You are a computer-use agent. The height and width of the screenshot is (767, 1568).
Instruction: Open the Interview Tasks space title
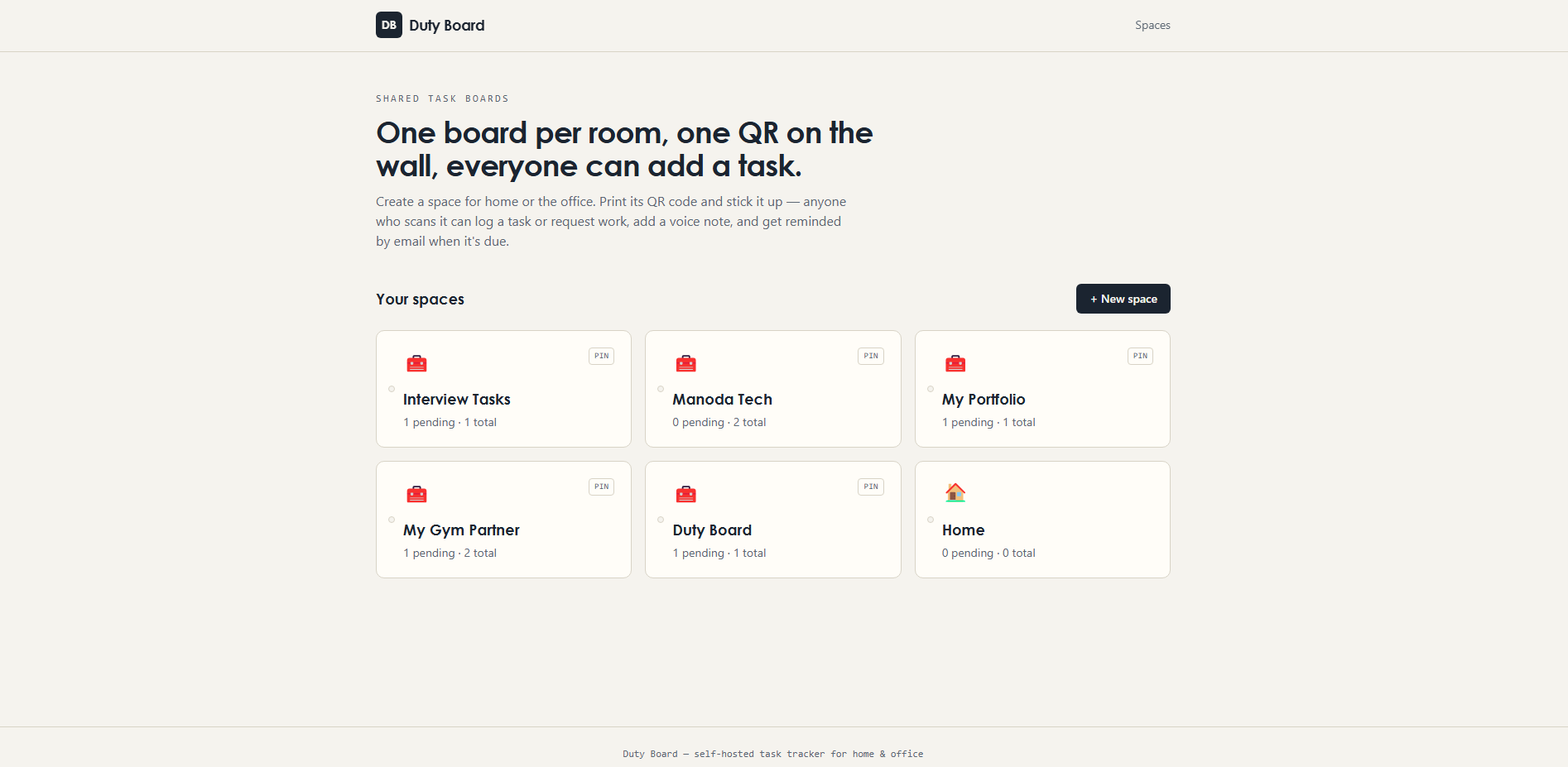point(457,400)
